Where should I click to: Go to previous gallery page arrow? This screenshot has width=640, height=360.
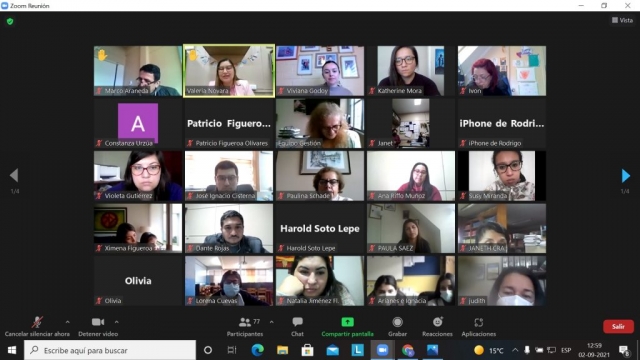(14, 175)
